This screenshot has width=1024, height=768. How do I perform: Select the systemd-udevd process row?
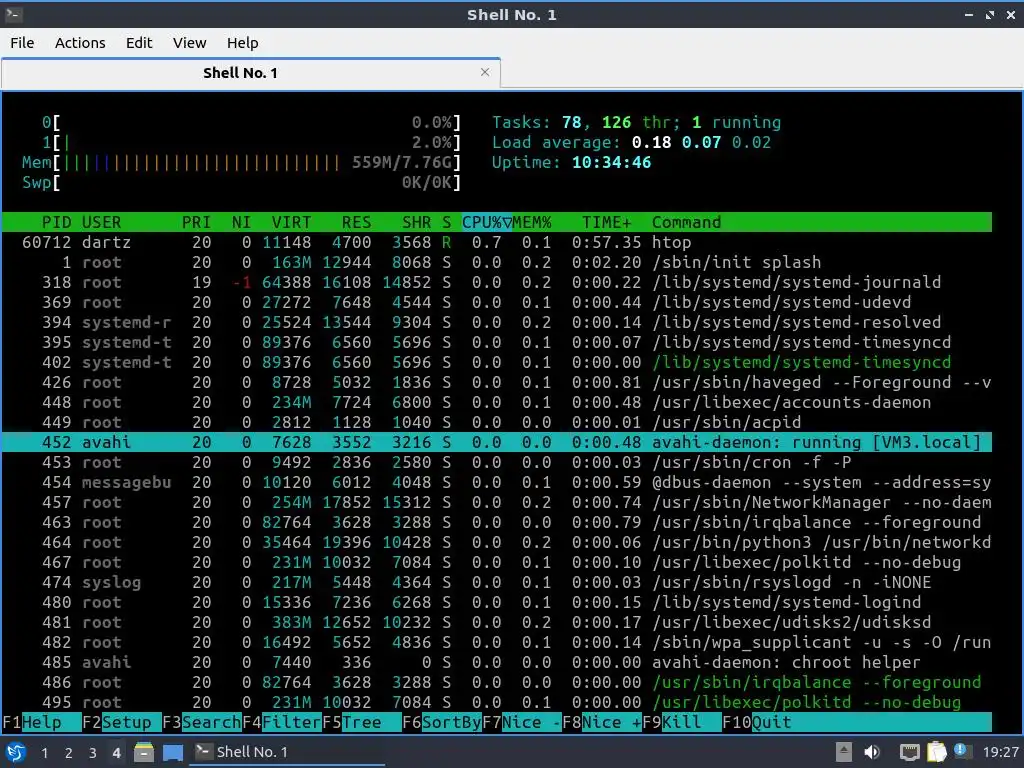[496, 302]
